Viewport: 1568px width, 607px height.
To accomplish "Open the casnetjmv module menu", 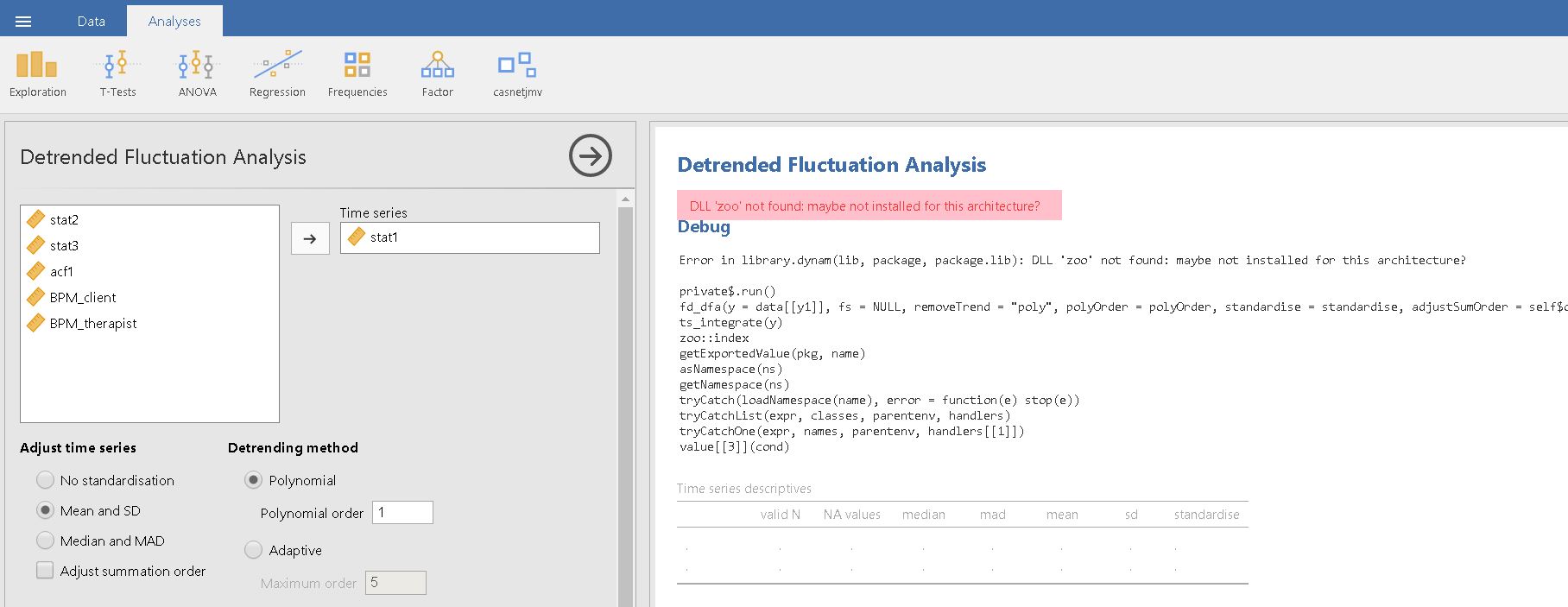I will pos(517,73).
